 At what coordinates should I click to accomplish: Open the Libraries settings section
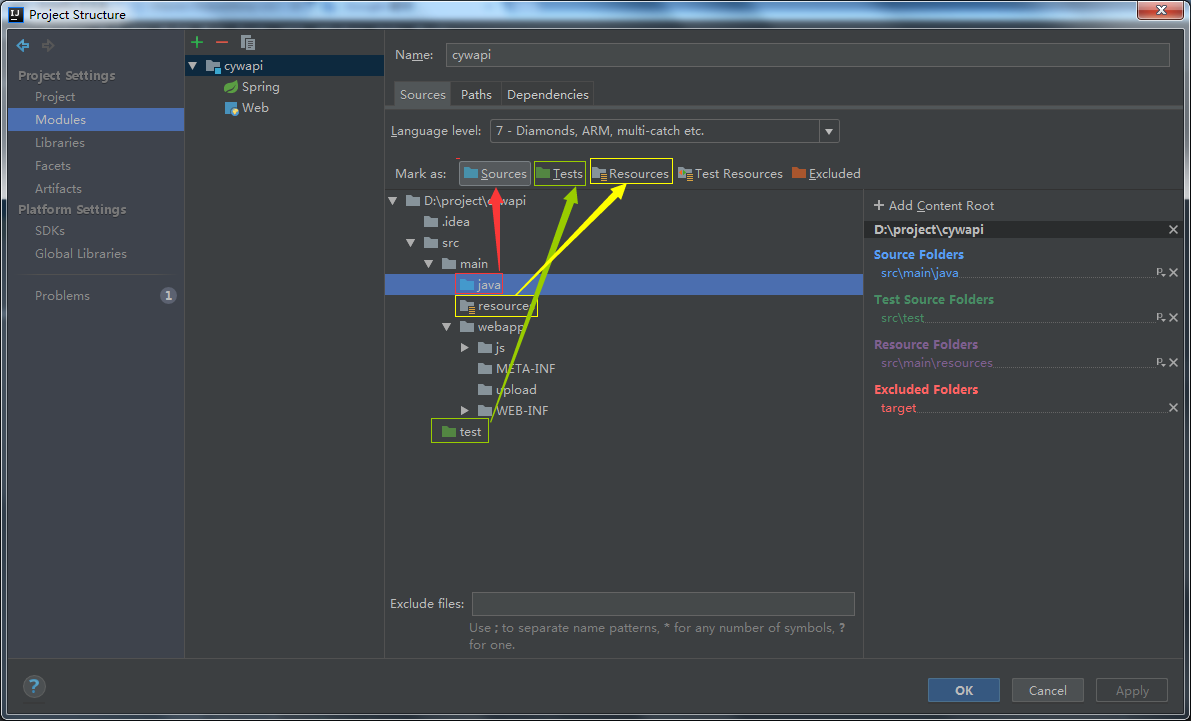point(60,143)
